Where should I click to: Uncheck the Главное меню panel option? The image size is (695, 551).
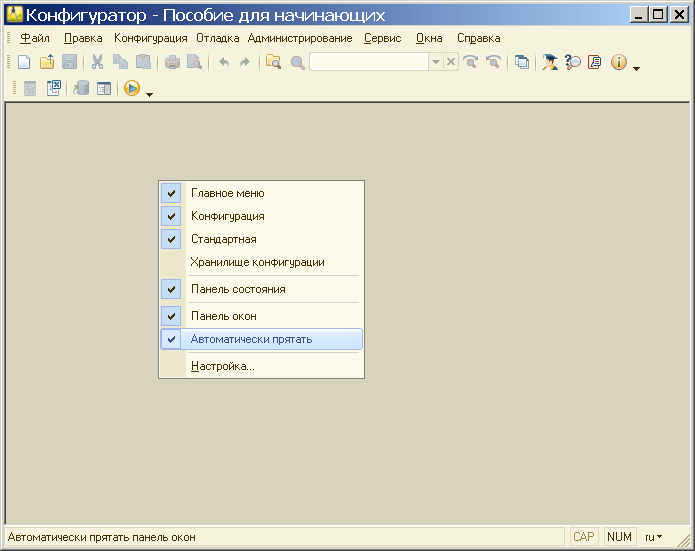click(227, 193)
